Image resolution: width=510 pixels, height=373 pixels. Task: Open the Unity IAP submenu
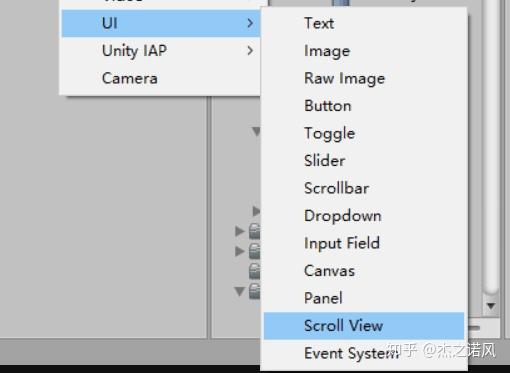161,51
